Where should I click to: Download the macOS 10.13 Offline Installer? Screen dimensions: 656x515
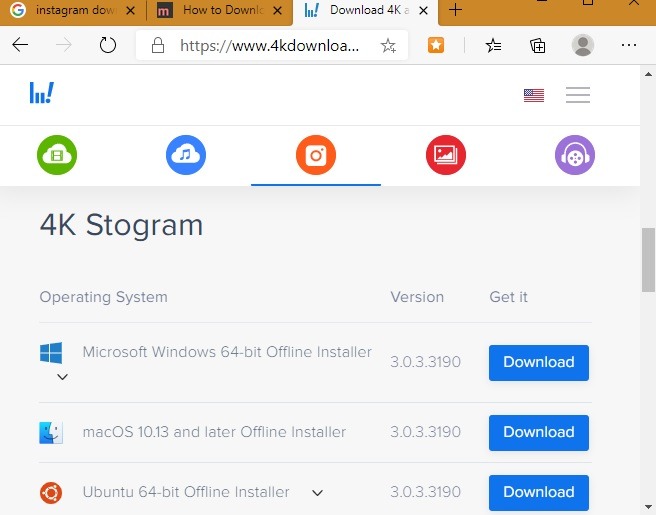(x=539, y=433)
